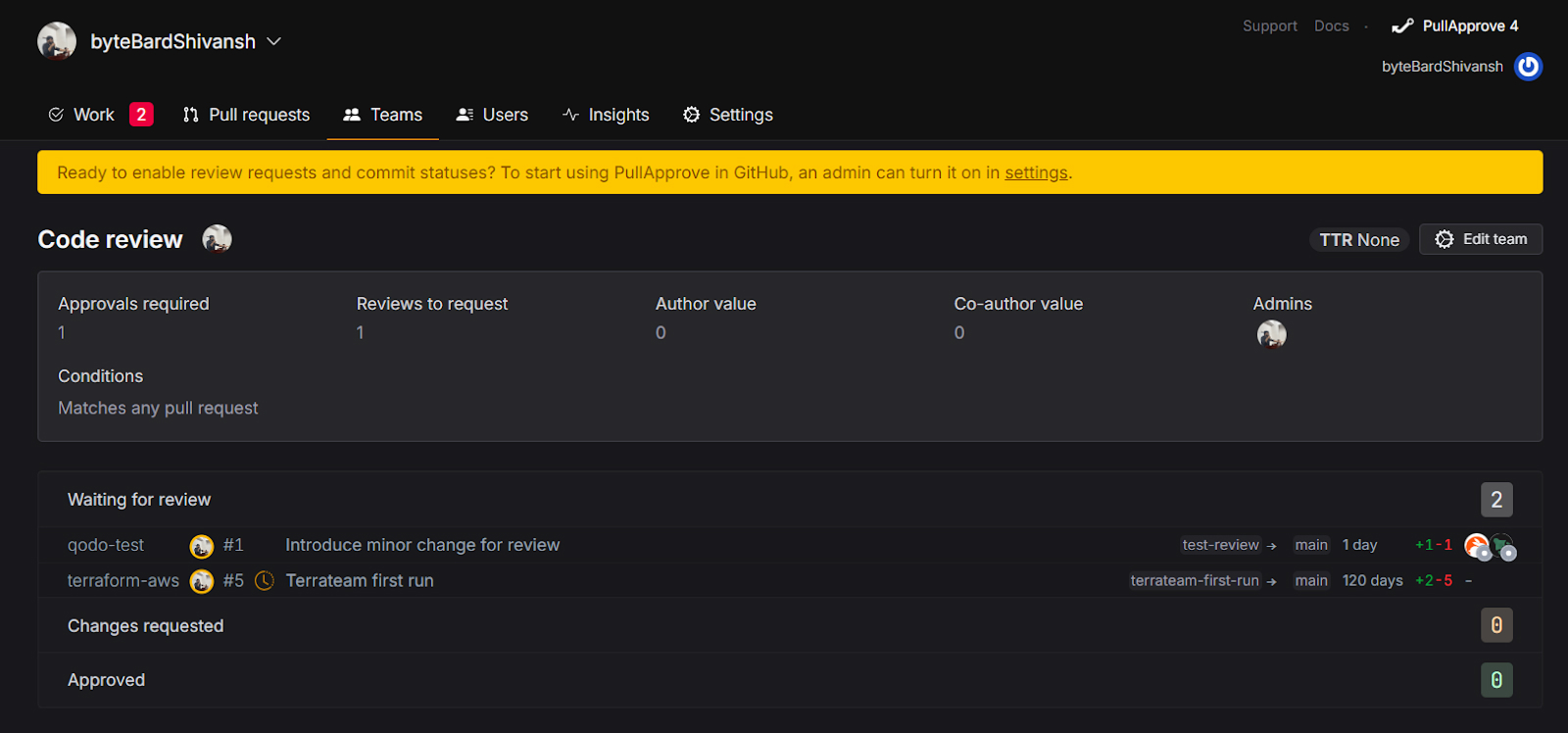
Task: Open the Settings tab
Action: [x=728, y=115]
